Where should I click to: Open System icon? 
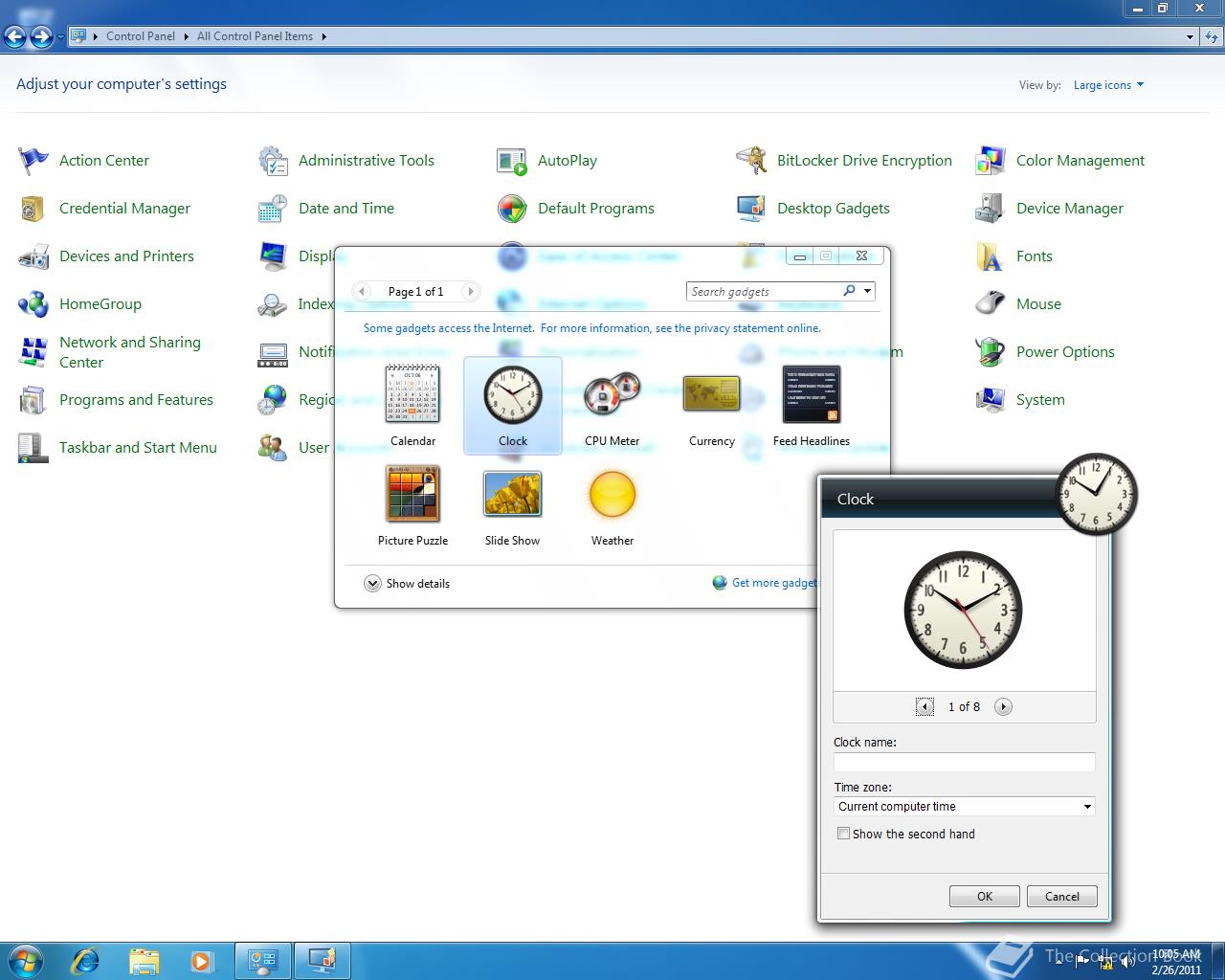(x=991, y=400)
